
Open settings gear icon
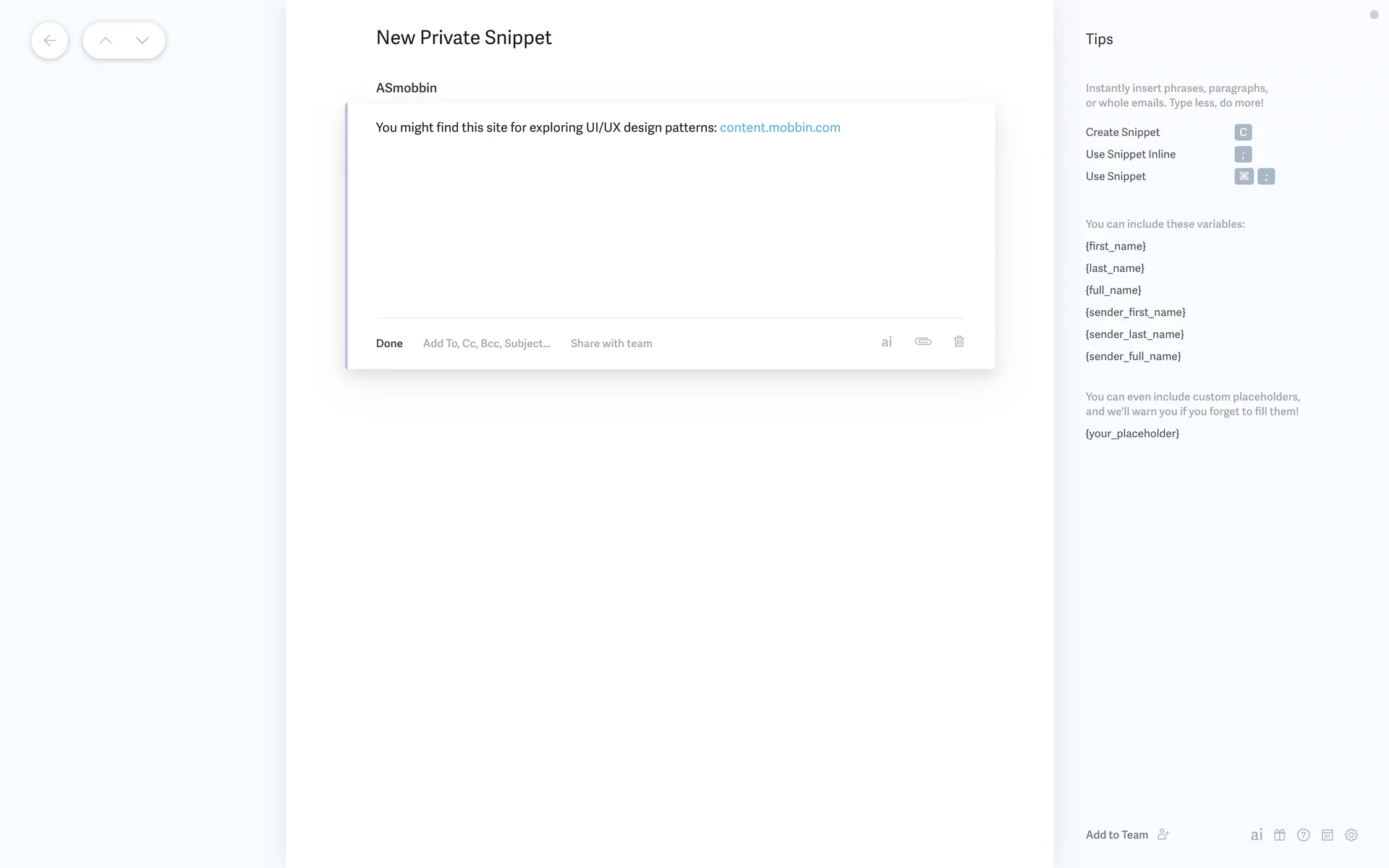pos(1351,835)
